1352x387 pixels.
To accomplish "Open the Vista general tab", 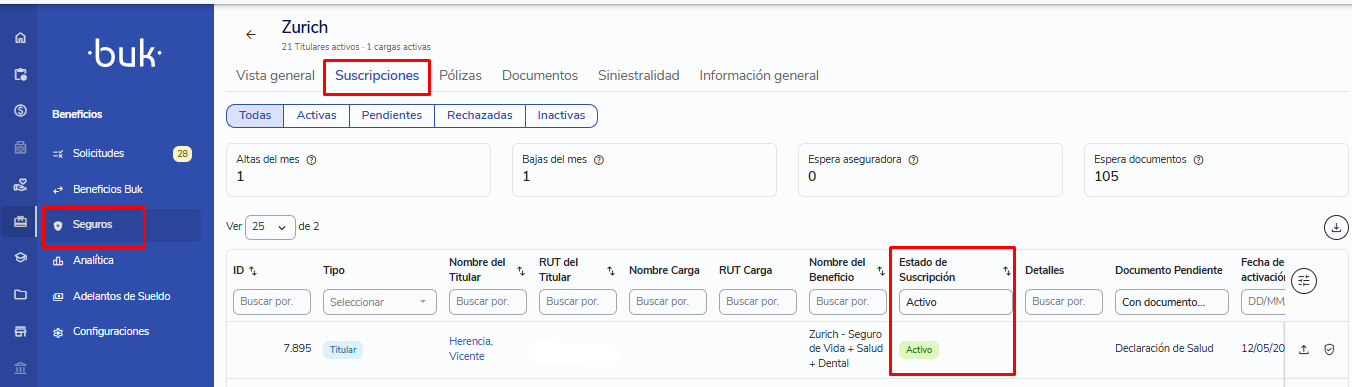I will 275,76.
